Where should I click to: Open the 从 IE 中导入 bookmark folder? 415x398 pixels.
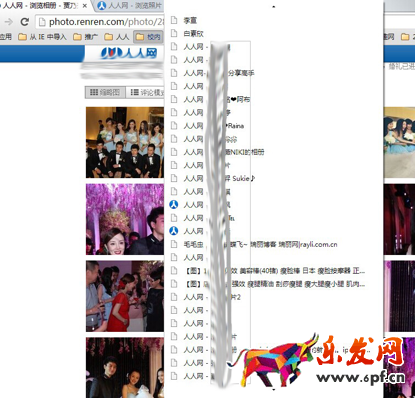(42, 36)
